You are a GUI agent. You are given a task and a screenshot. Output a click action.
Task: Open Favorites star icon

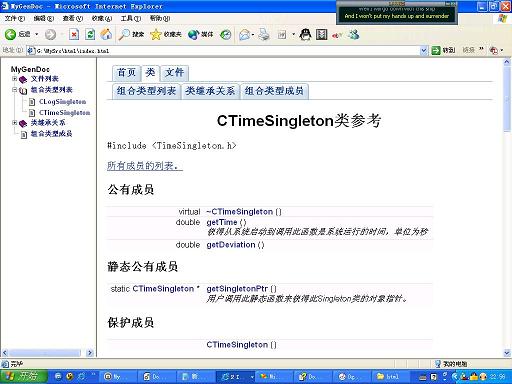click(156, 34)
